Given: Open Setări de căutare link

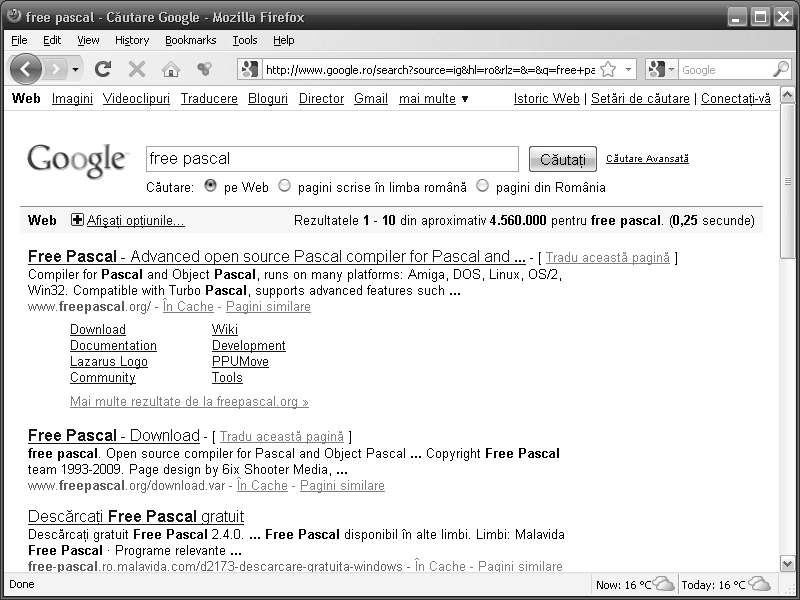Looking at the screenshot, I should (640, 98).
